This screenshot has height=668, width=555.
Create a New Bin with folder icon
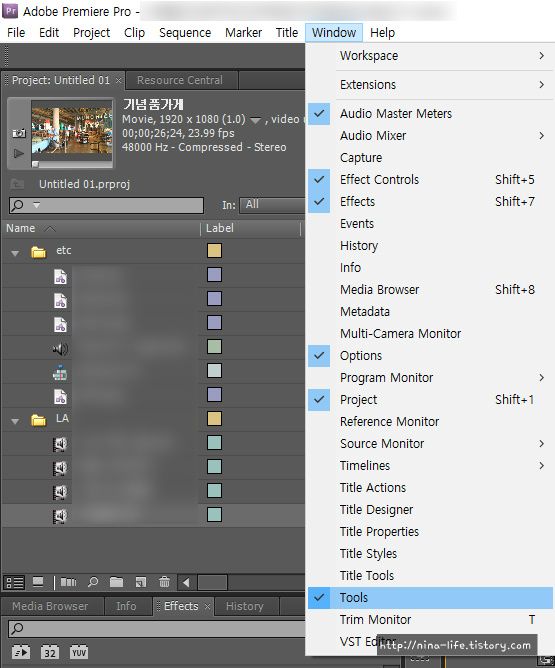tap(116, 582)
